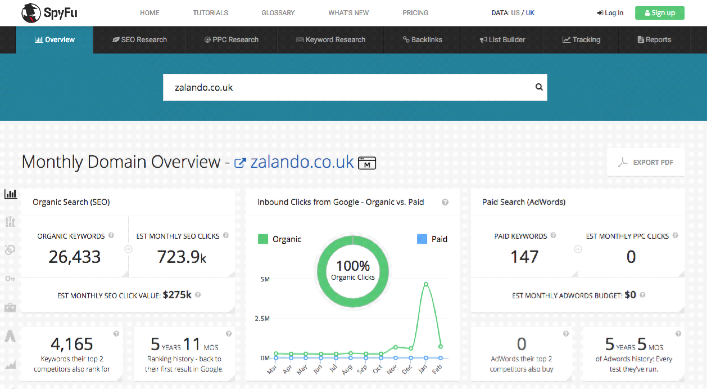
Task: Click the 100% Organic Clicks donut chart
Action: tap(353, 271)
